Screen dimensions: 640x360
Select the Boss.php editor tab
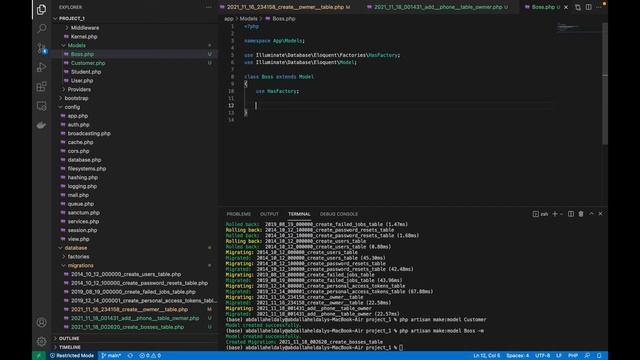542,7
